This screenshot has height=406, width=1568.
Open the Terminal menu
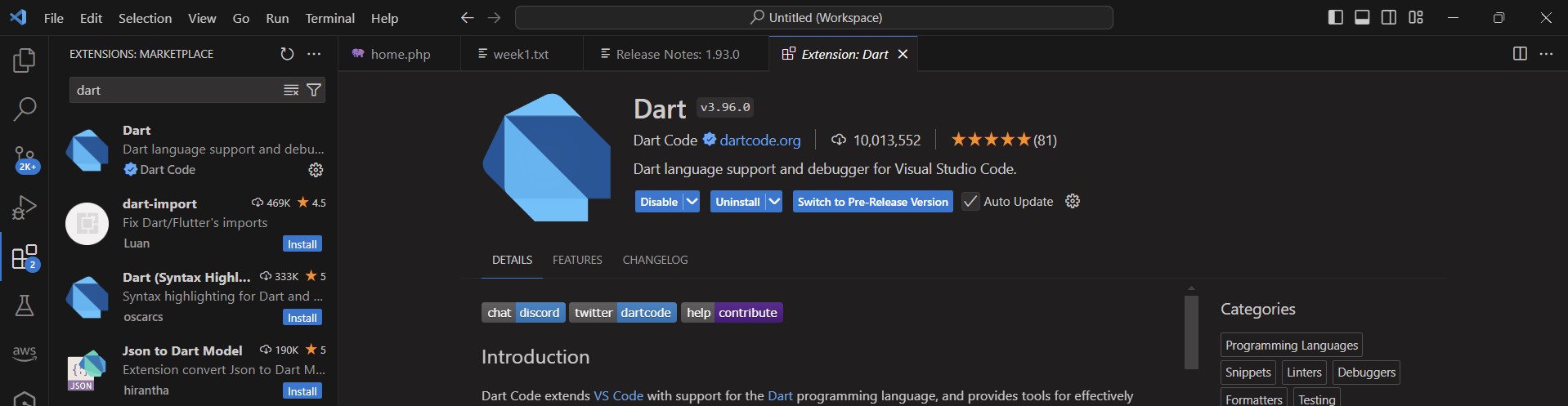point(329,18)
